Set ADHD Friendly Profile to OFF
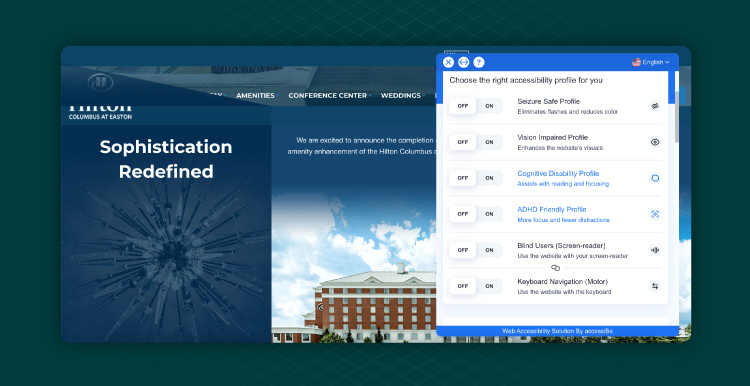This screenshot has height=386, width=750. [x=463, y=214]
